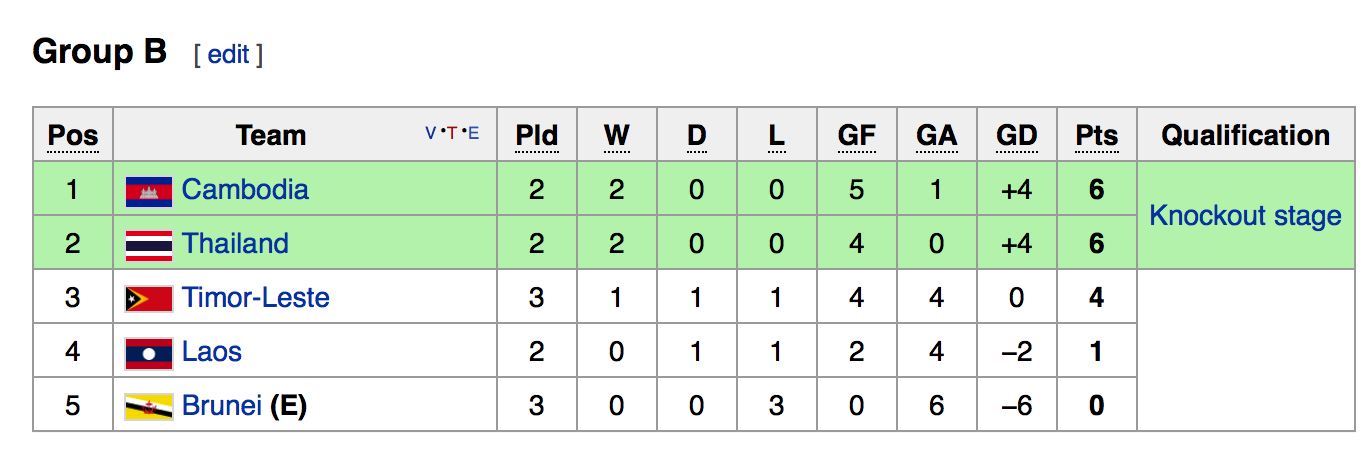The height and width of the screenshot is (456, 1370).
Task: Open the Laos team link
Action: (212, 352)
